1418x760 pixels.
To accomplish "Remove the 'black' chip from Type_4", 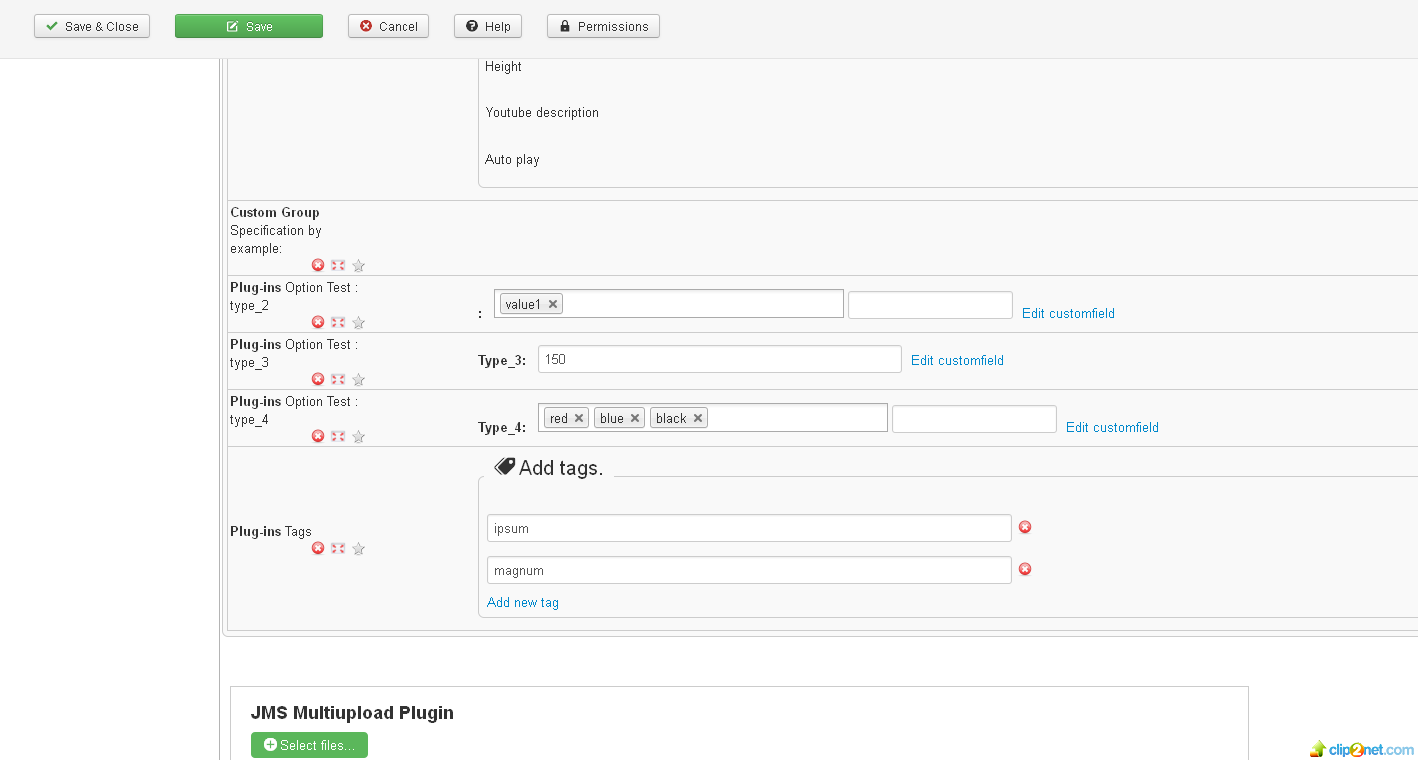I will [x=697, y=418].
